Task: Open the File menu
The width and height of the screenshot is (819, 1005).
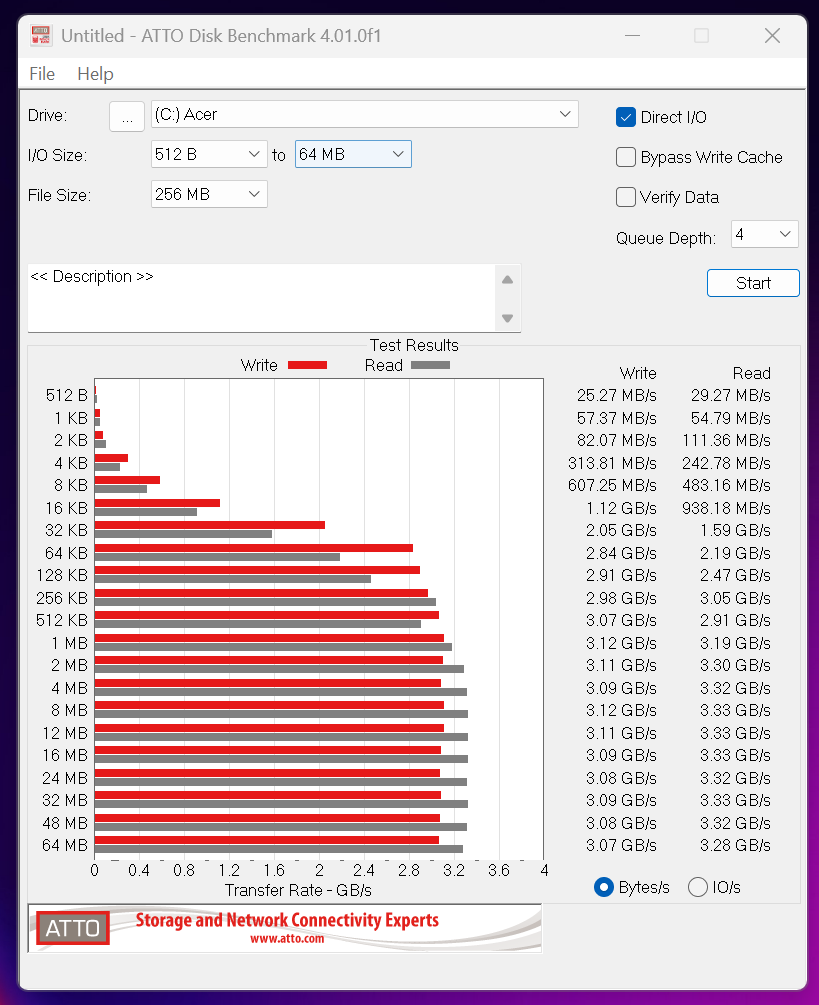Action: pyautogui.click(x=42, y=74)
